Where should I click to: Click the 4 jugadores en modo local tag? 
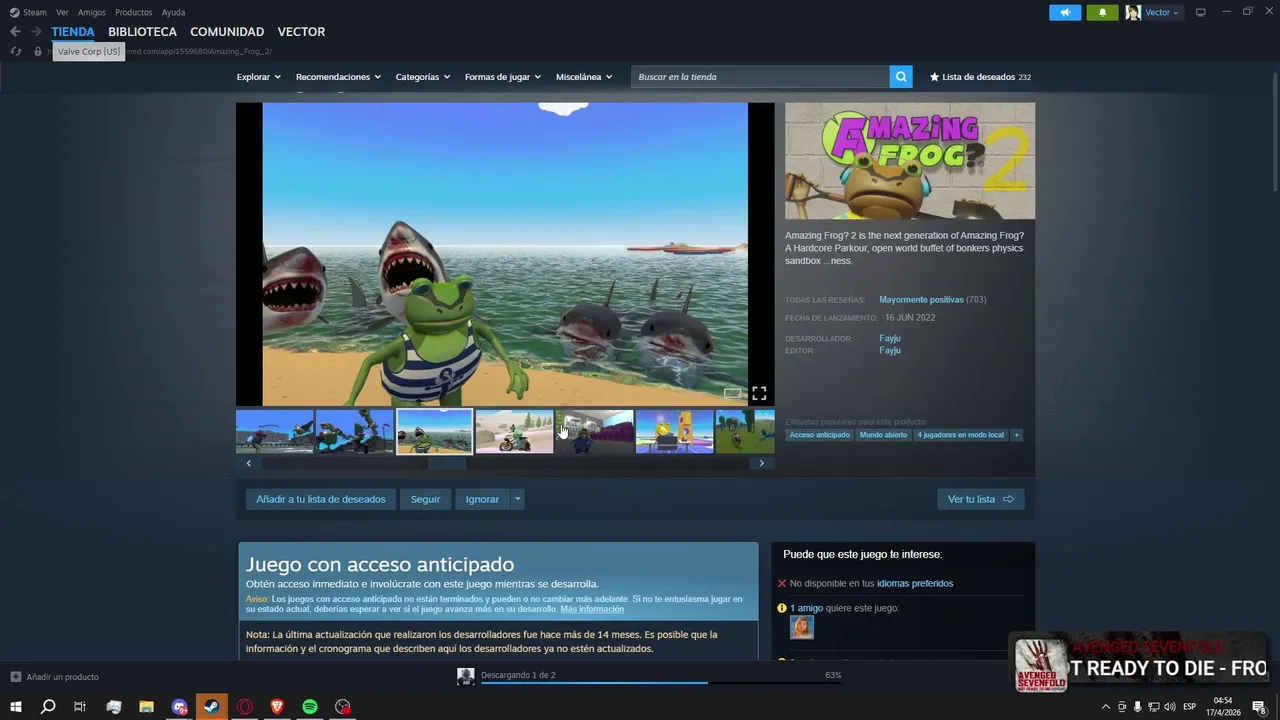click(x=961, y=435)
